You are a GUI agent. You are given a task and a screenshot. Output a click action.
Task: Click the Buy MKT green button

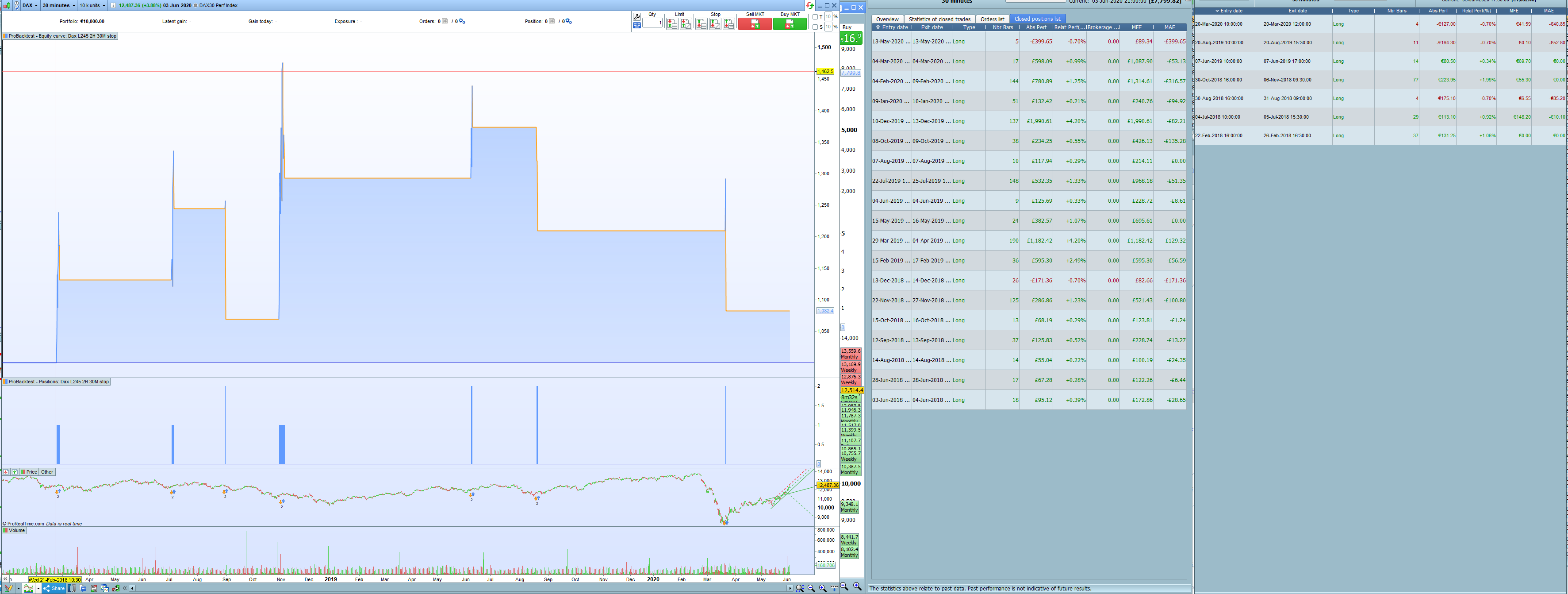click(x=790, y=24)
